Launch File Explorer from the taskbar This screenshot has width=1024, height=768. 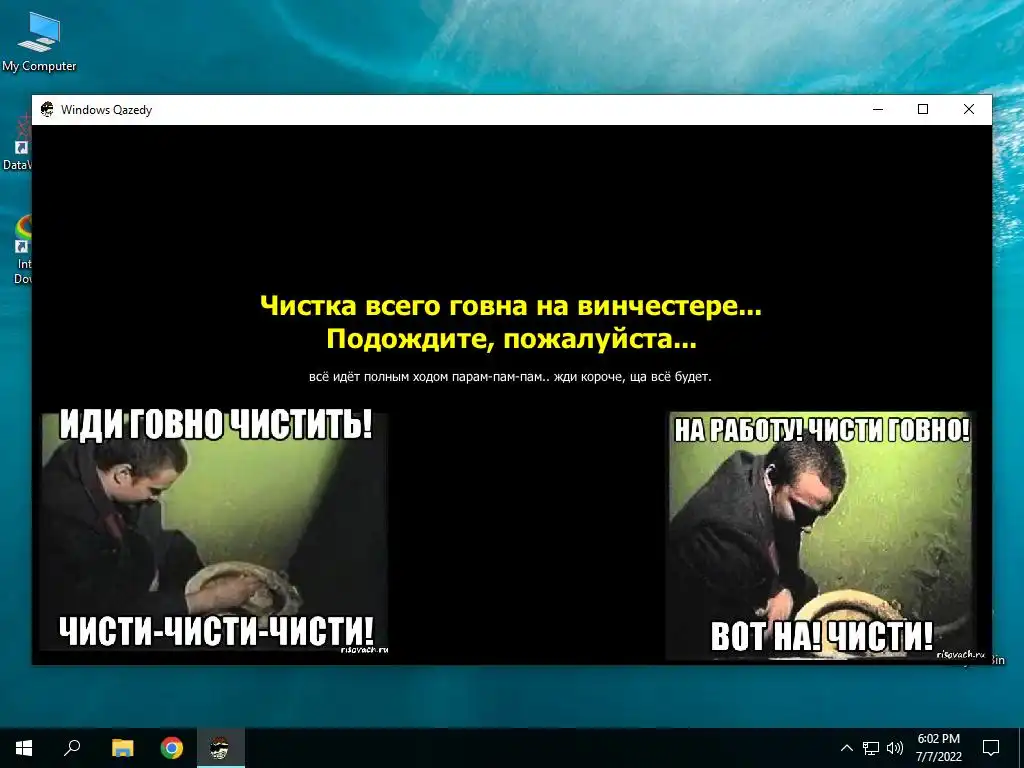(122, 748)
